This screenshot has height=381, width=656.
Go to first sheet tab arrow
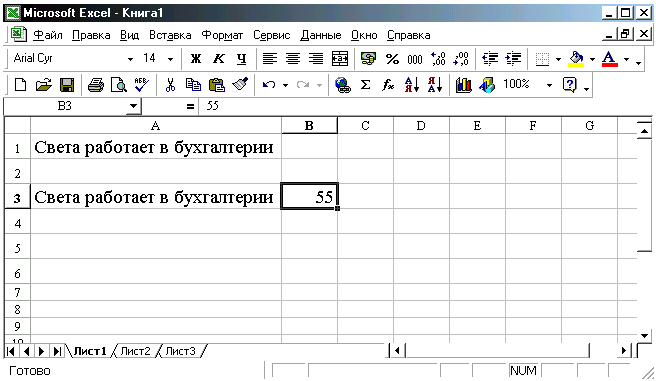pos(11,351)
